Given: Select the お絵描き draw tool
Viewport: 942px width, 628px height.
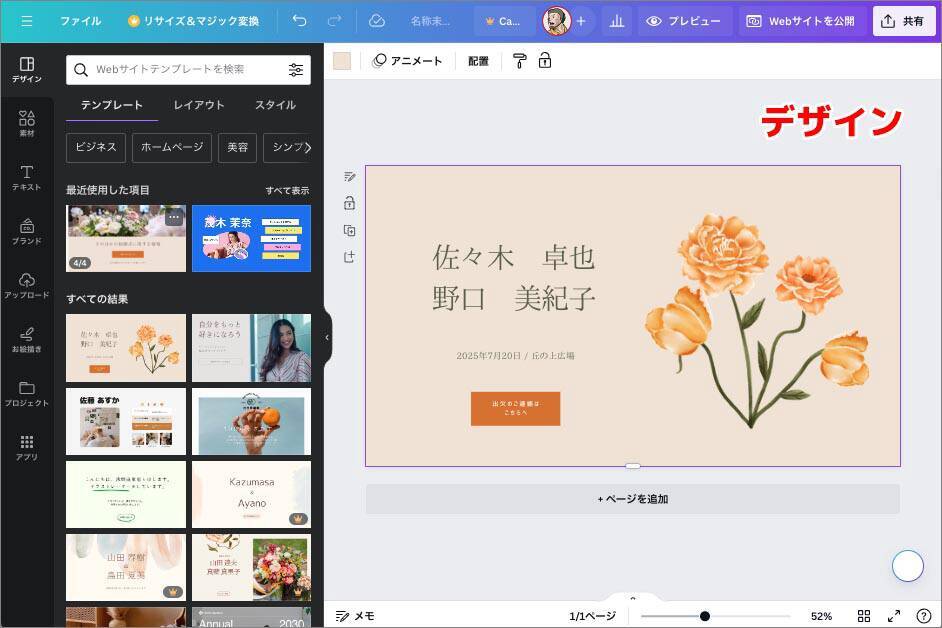Looking at the screenshot, I should (27, 340).
